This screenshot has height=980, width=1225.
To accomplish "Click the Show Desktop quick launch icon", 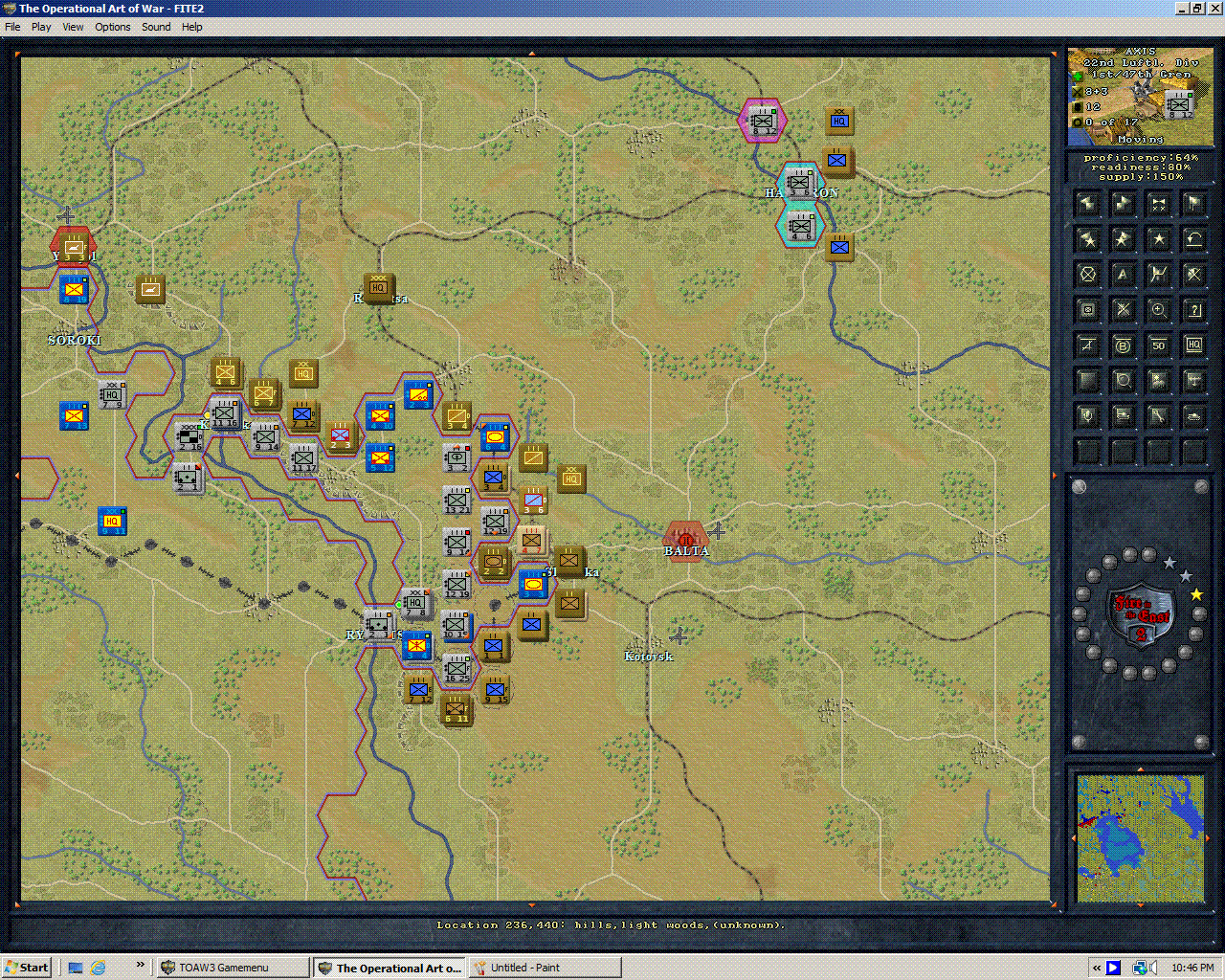I will click(76, 968).
